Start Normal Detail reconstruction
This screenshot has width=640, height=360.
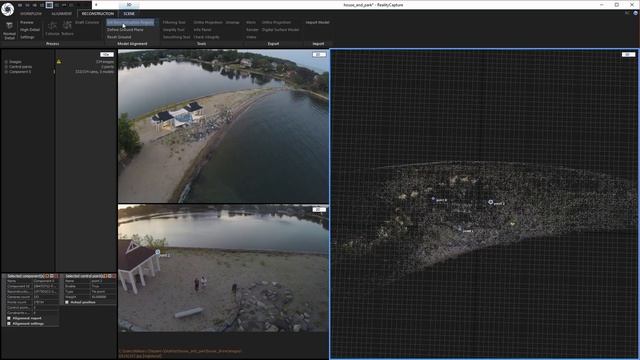point(9,31)
